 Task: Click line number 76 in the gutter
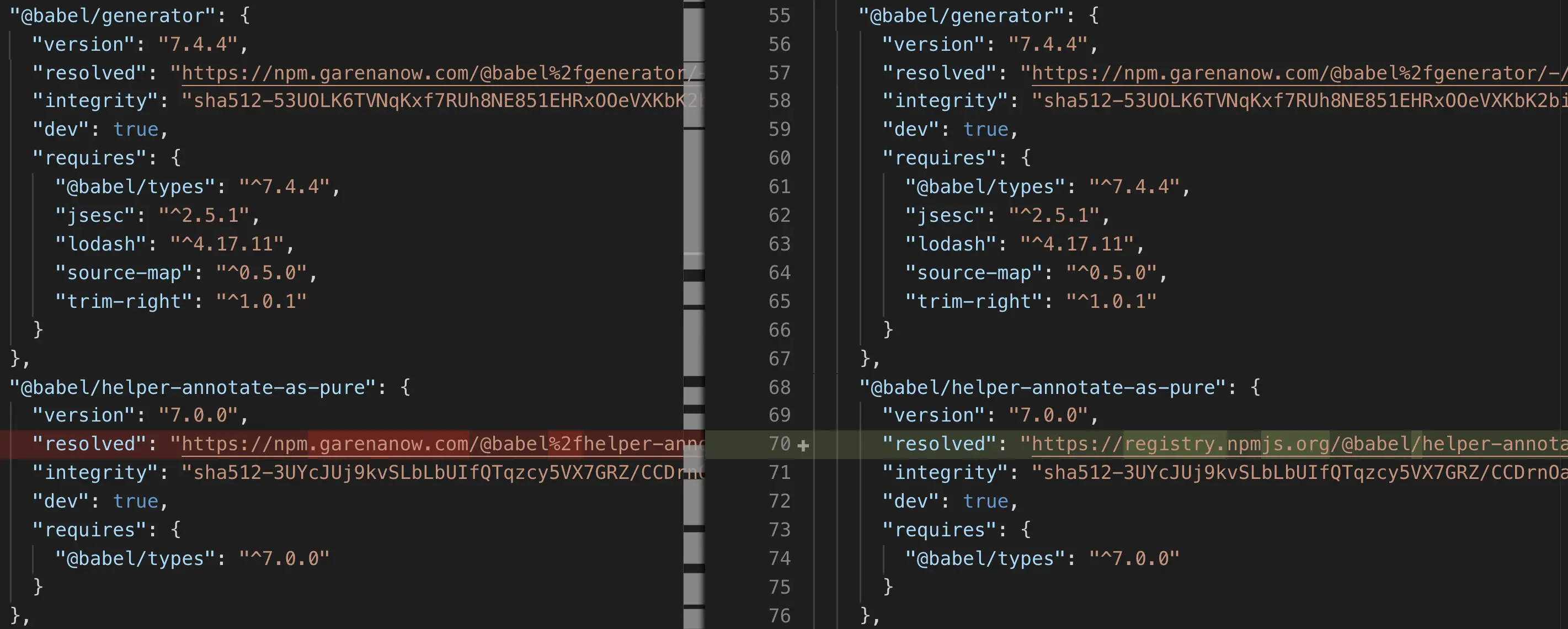click(779, 616)
